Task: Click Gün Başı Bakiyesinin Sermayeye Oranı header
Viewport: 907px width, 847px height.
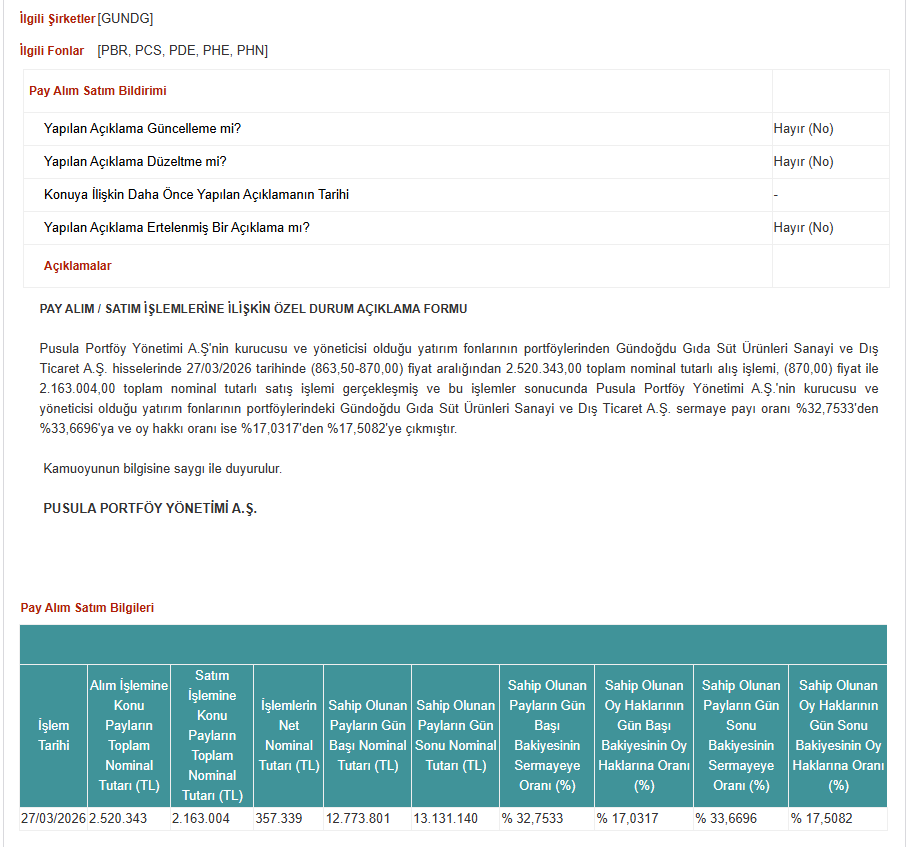Action: [547, 735]
